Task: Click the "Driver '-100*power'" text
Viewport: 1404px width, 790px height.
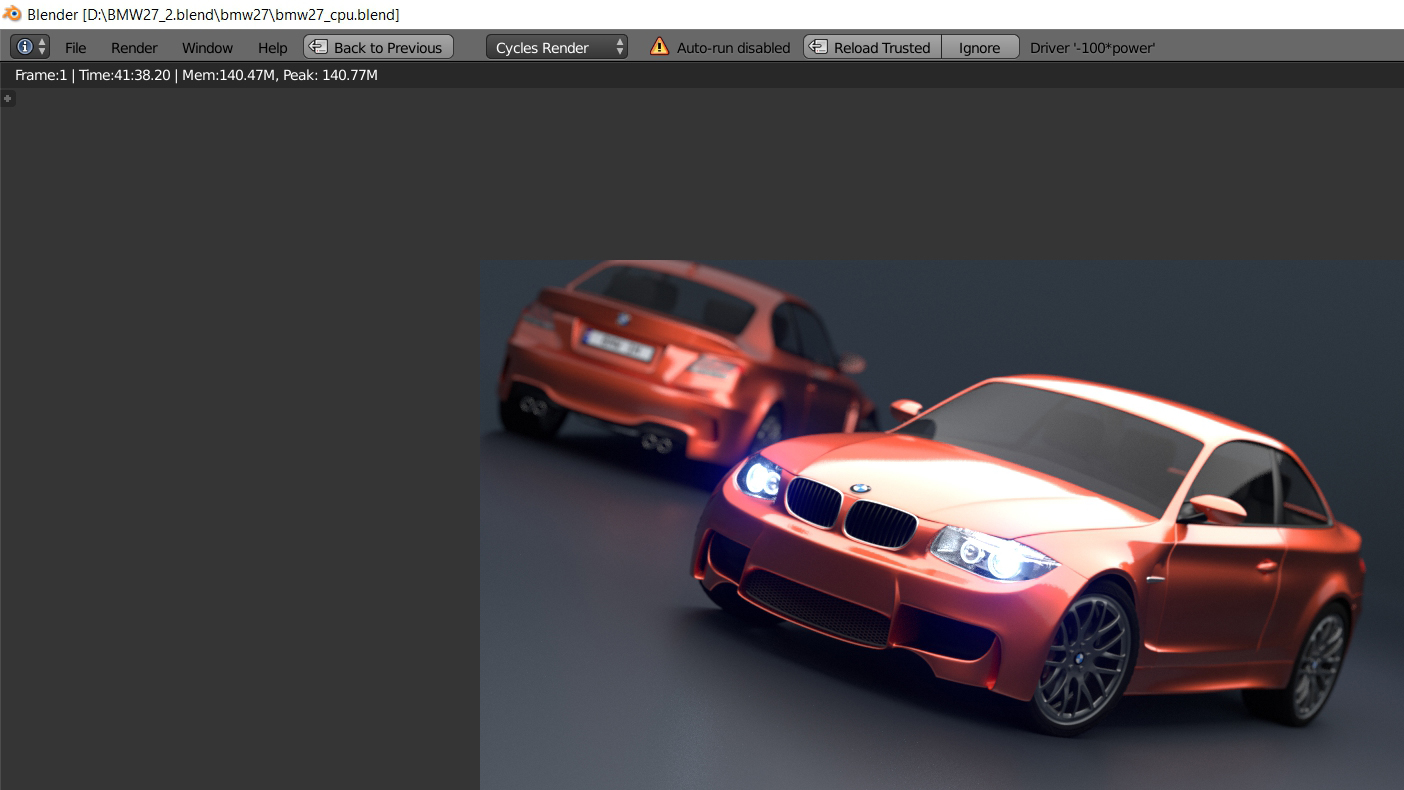Action: pos(1092,47)
